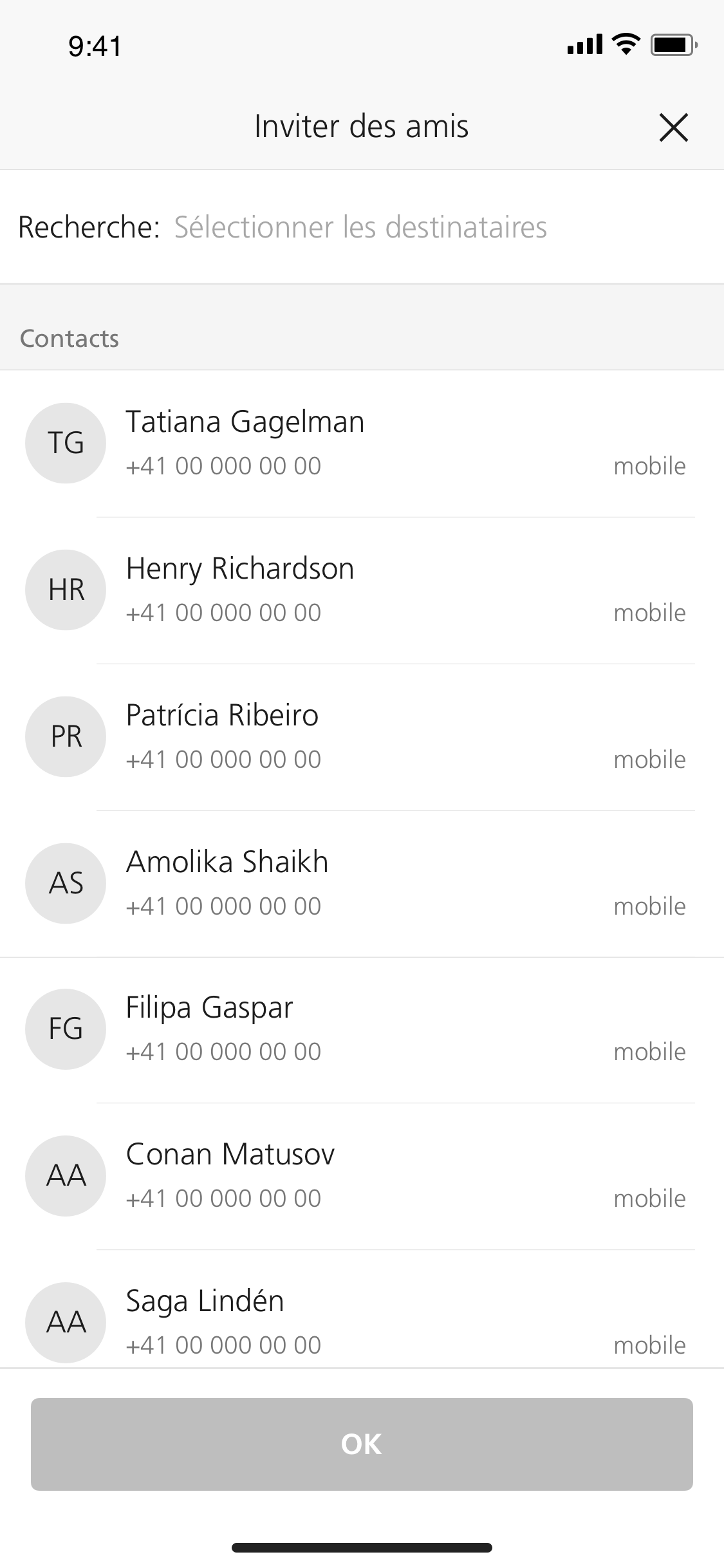The width and height of the screenshot is (724, 1568).
Task: Click the FG avatar icon
Action: point(66,1029)
